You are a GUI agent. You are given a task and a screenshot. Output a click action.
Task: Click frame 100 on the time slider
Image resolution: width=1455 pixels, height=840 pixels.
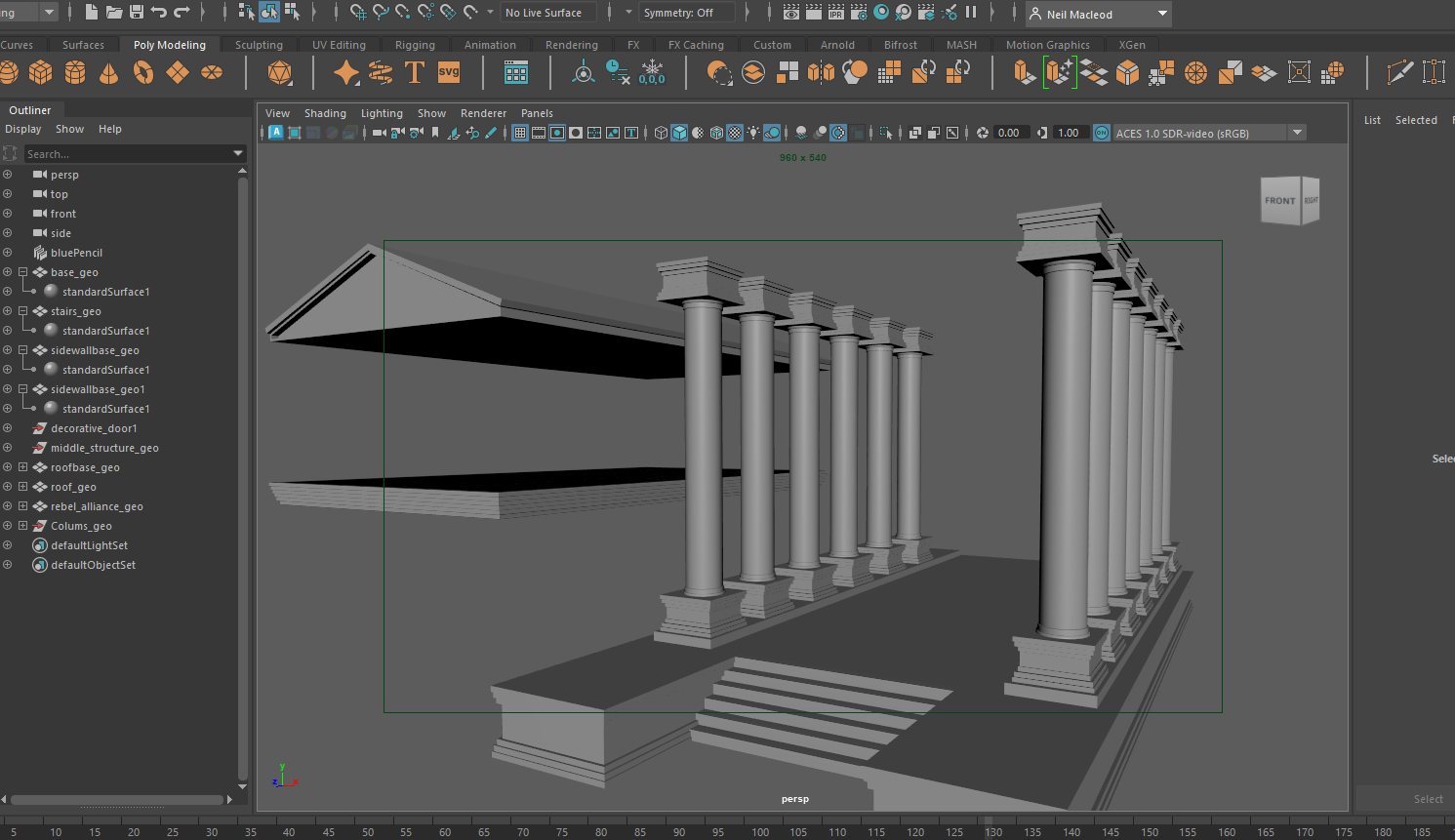point(760,832)
